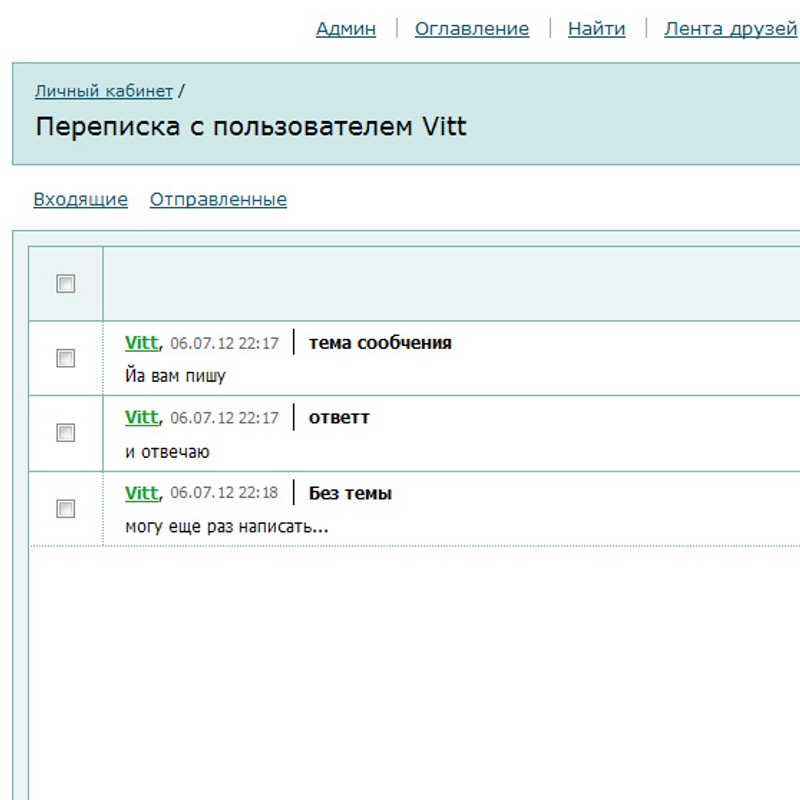Open the message titled "тема сообчения"

(380, 343)
